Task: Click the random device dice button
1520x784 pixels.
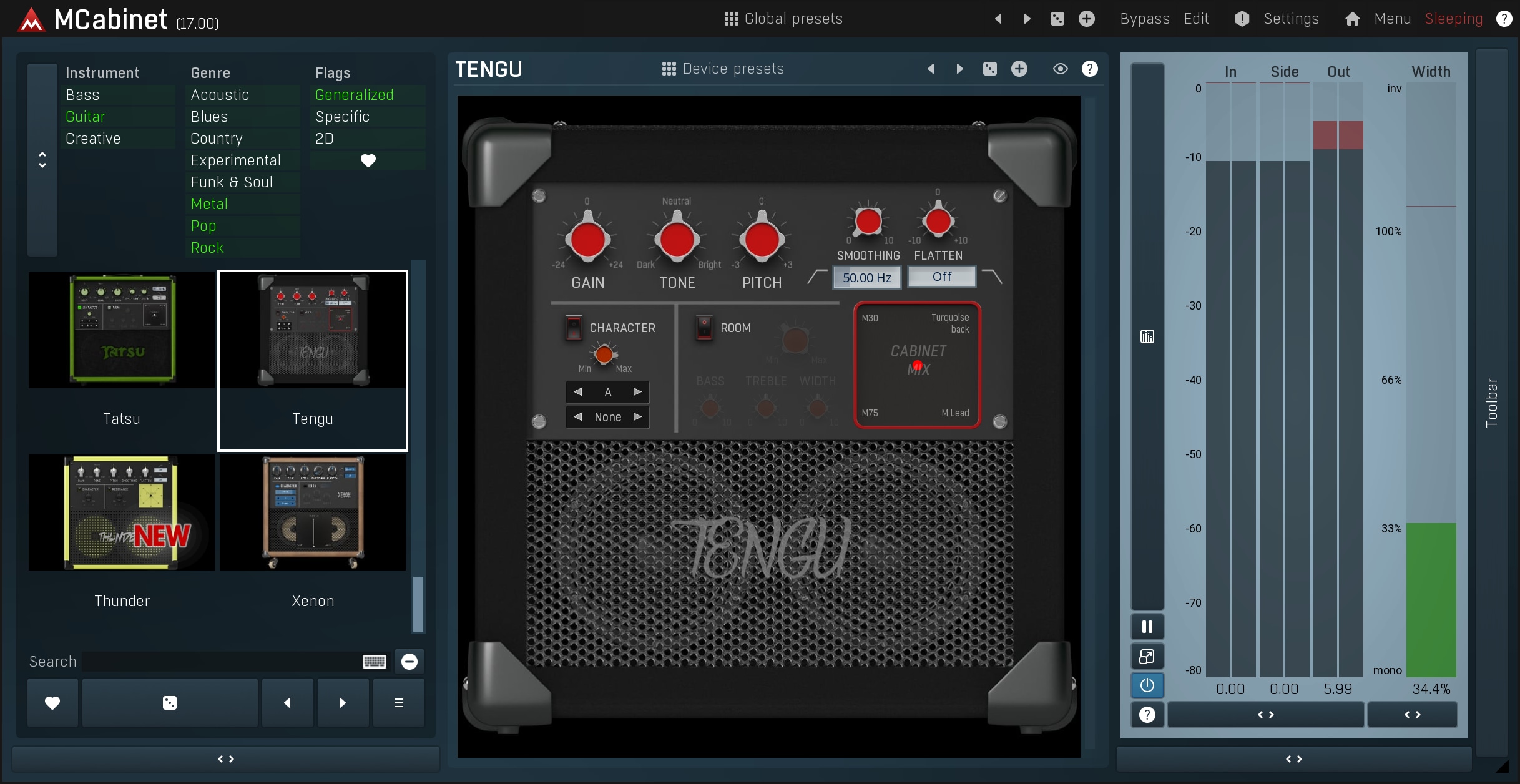Action: [x=170, y=703]
